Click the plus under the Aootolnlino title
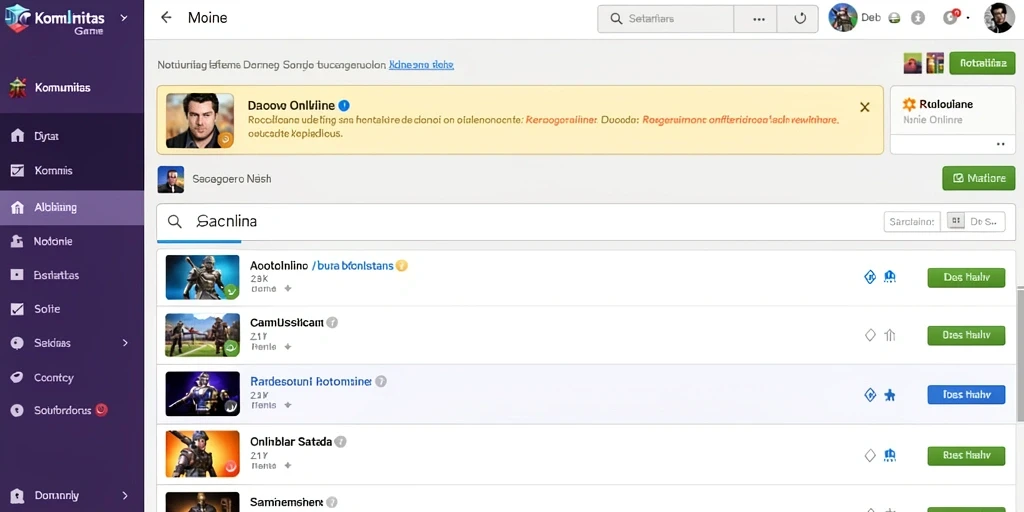Viewport: 1024px width, 512px height. [x=287, y=288]
